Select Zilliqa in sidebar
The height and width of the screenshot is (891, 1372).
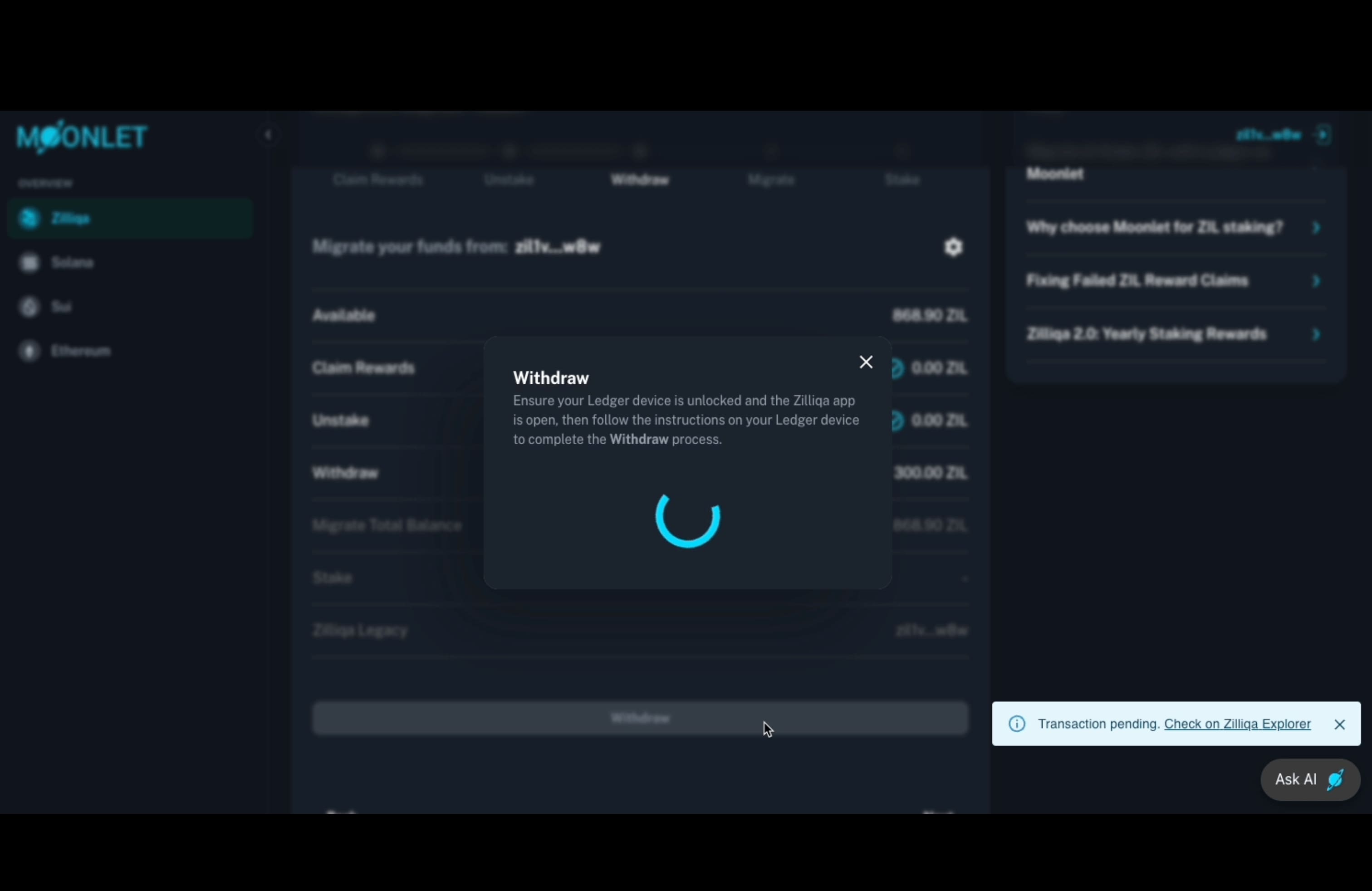tap(130, 218)
